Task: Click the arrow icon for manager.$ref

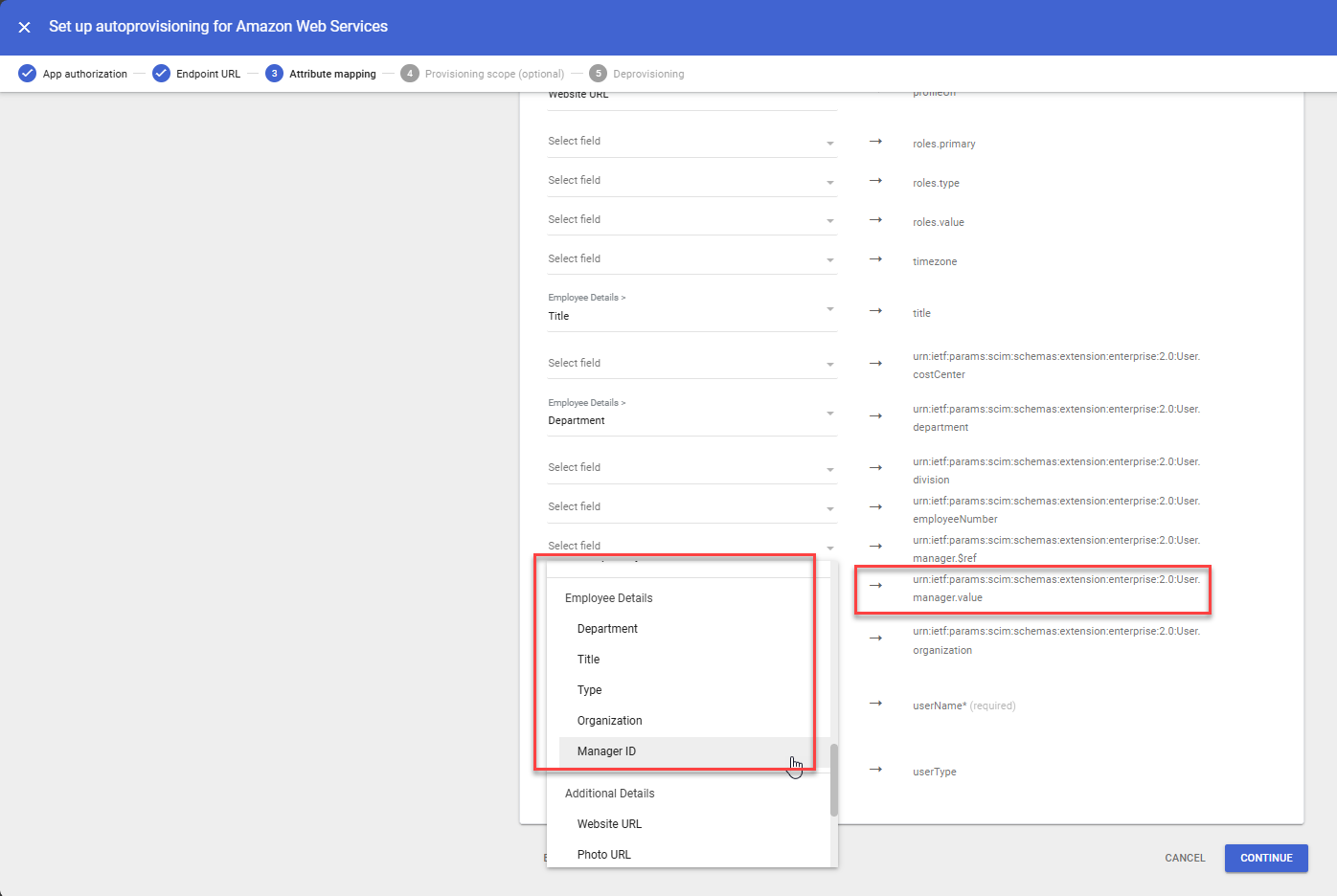Action: 875,547
